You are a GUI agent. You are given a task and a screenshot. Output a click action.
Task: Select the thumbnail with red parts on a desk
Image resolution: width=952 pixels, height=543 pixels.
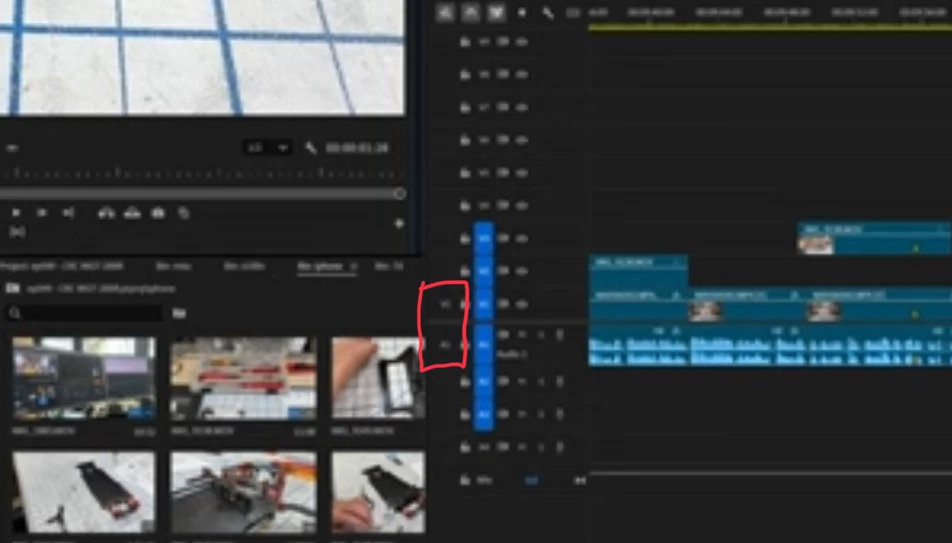[243, 378]
